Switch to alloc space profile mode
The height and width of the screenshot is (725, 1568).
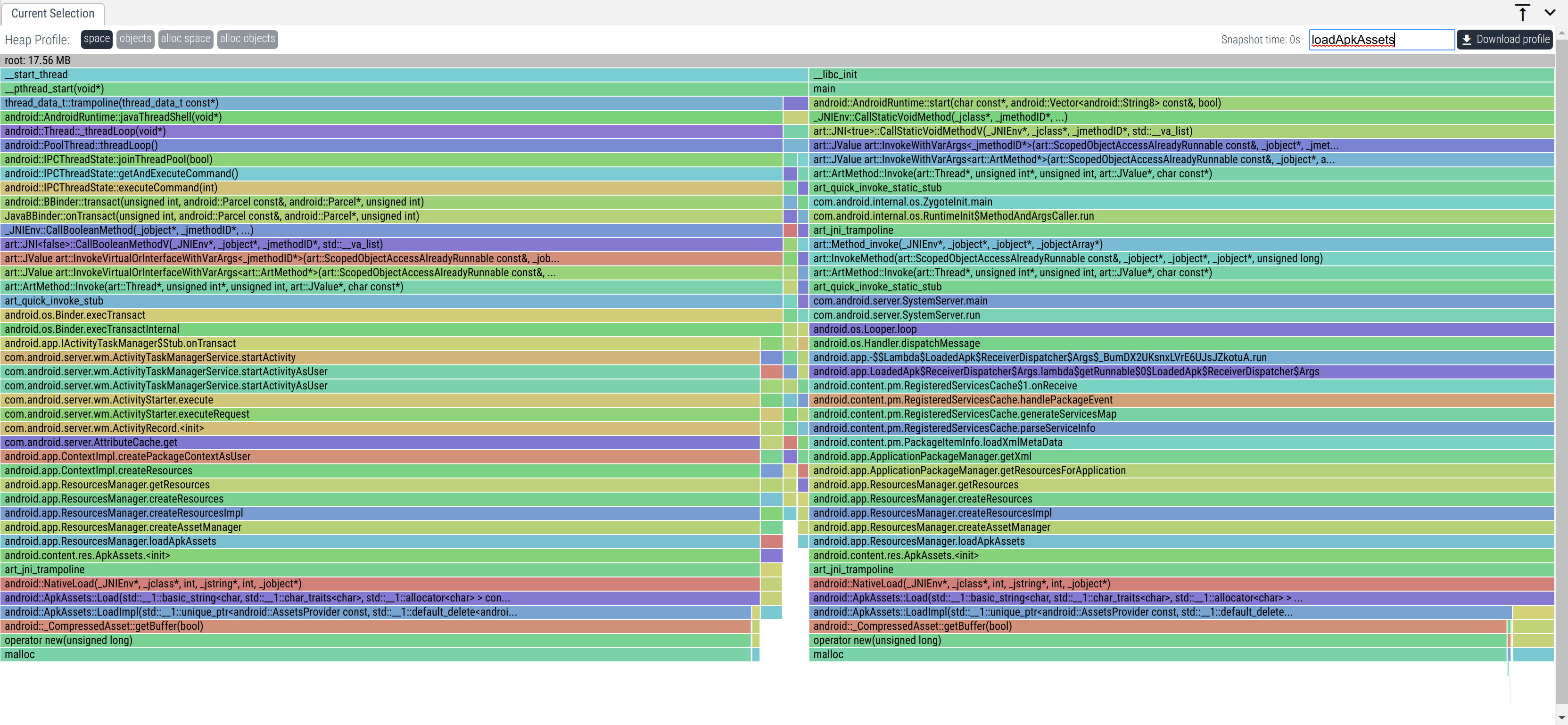(x=186, y=39)
